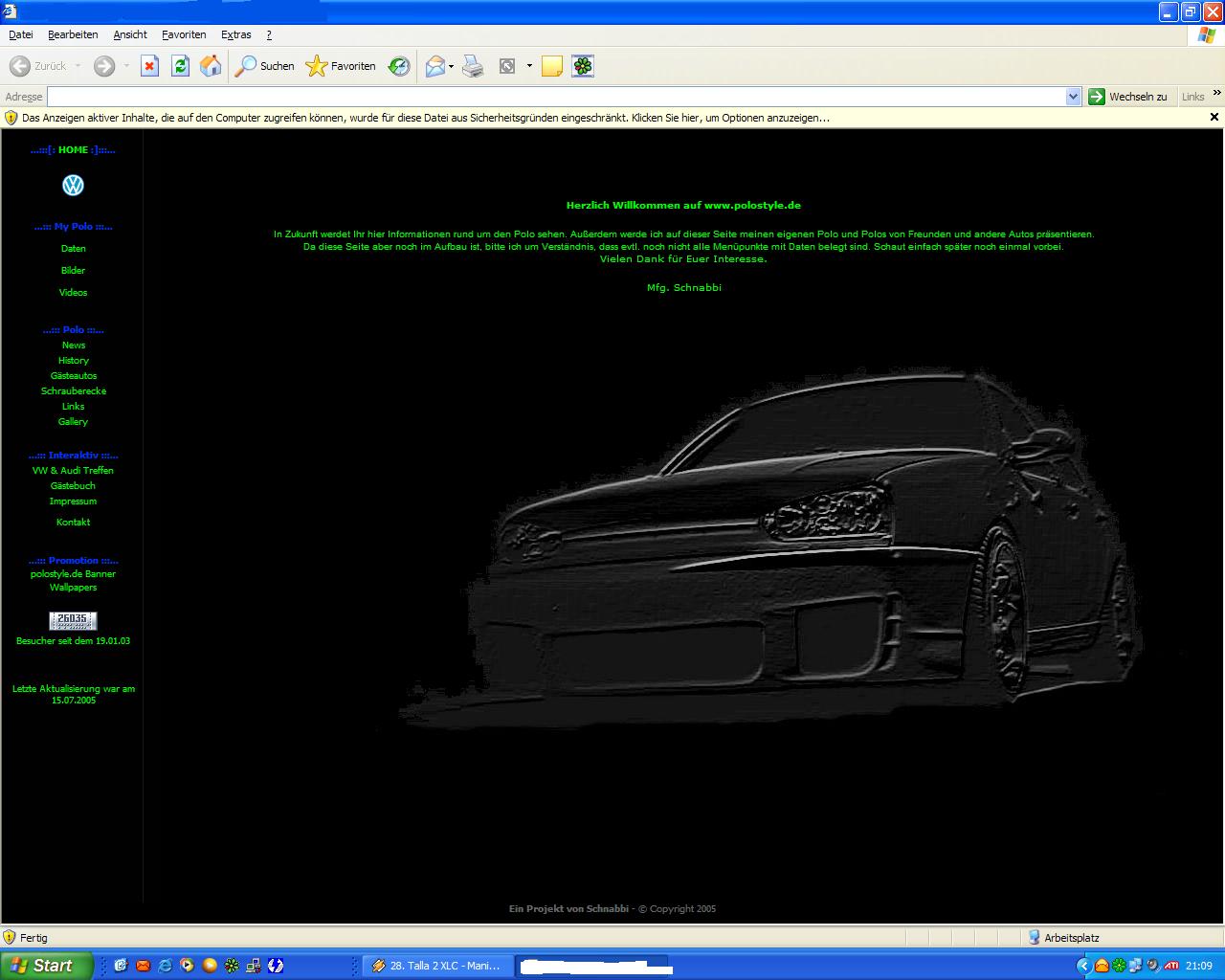The image size is (1225, 980).
Task: Open the VW & Audi Treffen link
Action: 73,471
